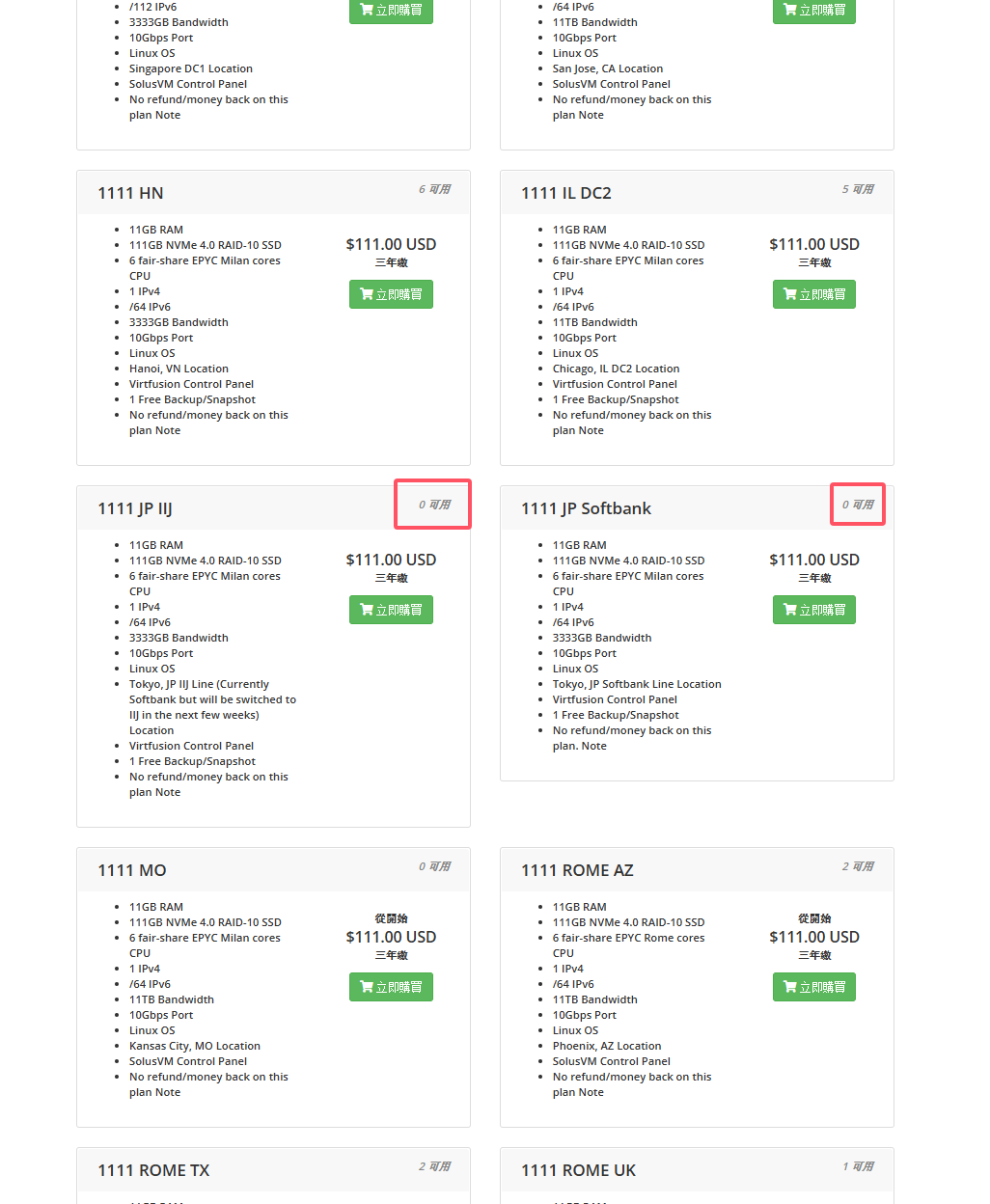Buy the 1111 HN Hanoi plan

(x=391, y=294)
